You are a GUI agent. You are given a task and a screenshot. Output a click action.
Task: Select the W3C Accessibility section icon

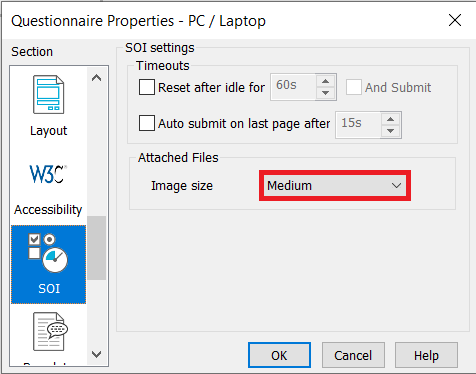[x=48, y=174]
